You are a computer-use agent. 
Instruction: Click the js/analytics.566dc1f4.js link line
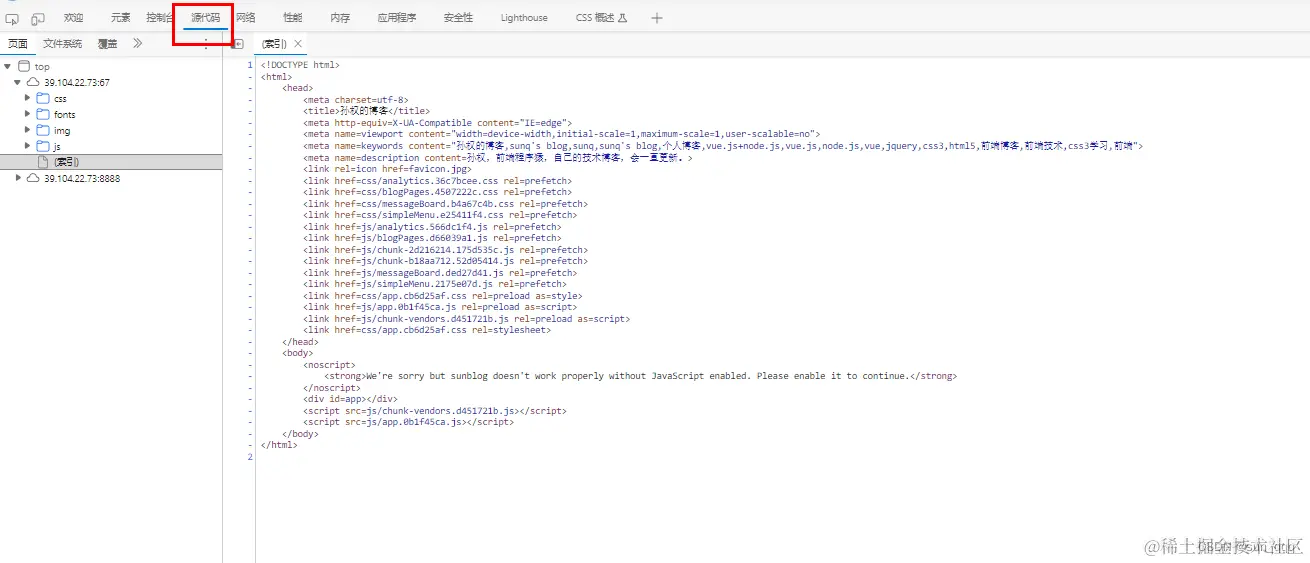click(x=432, y=227)
